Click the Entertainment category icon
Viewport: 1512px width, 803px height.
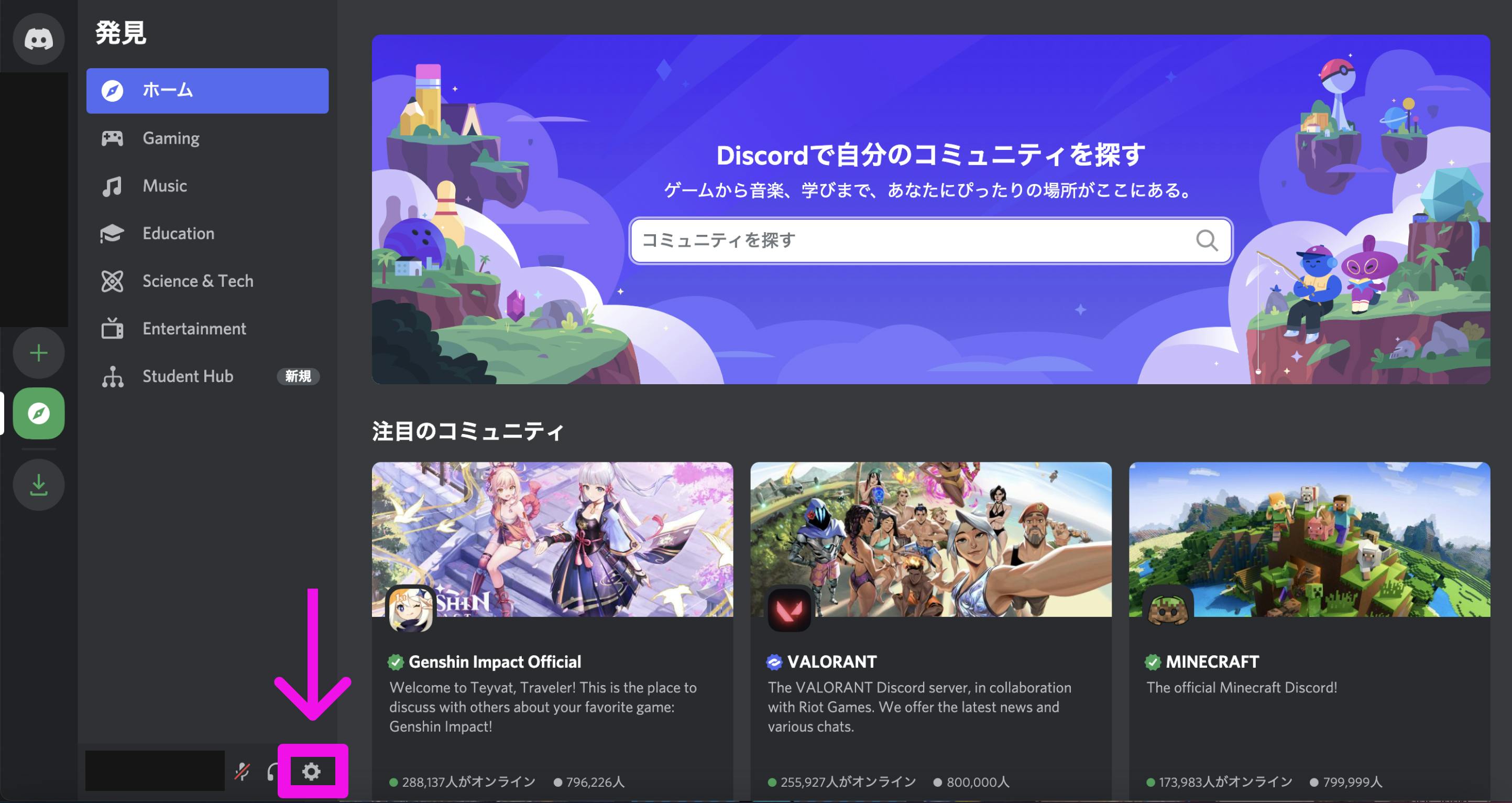click(x=113, y=328)
